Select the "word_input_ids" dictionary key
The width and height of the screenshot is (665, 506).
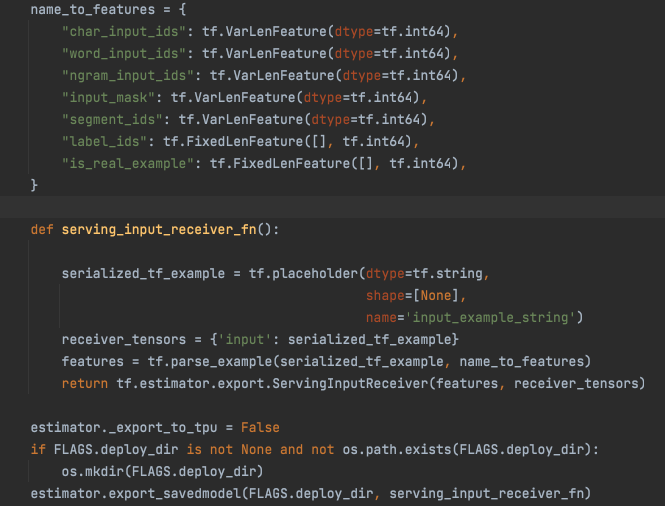[124, 53]
